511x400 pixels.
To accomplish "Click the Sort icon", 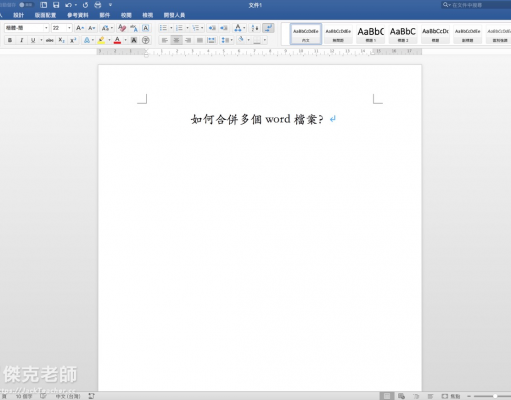I will 255,28.
